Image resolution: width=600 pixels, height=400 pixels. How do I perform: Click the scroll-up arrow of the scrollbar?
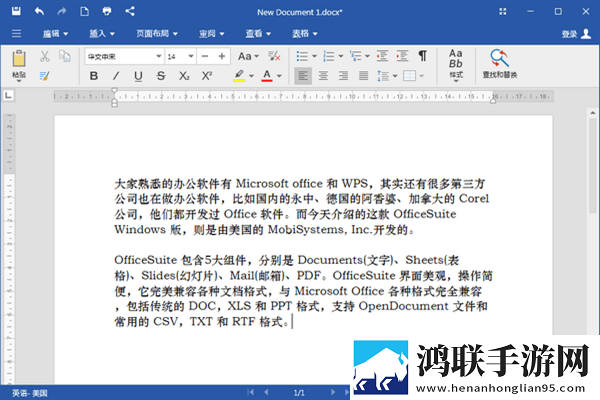[x=592, y=113]
